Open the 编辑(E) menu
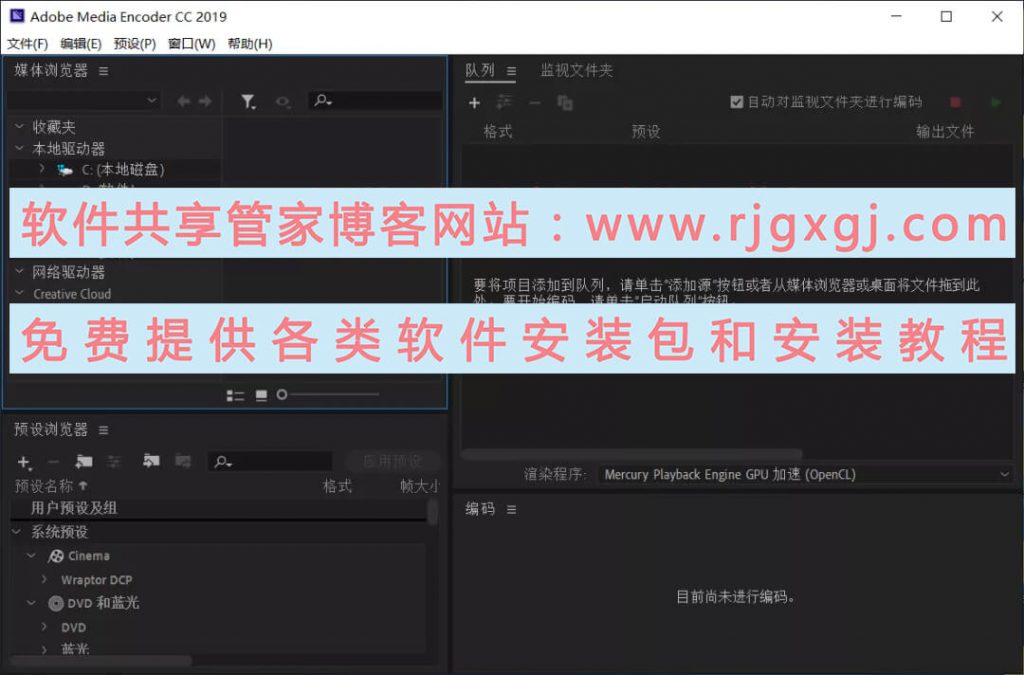1024x675 pixels. coord(81,44)
